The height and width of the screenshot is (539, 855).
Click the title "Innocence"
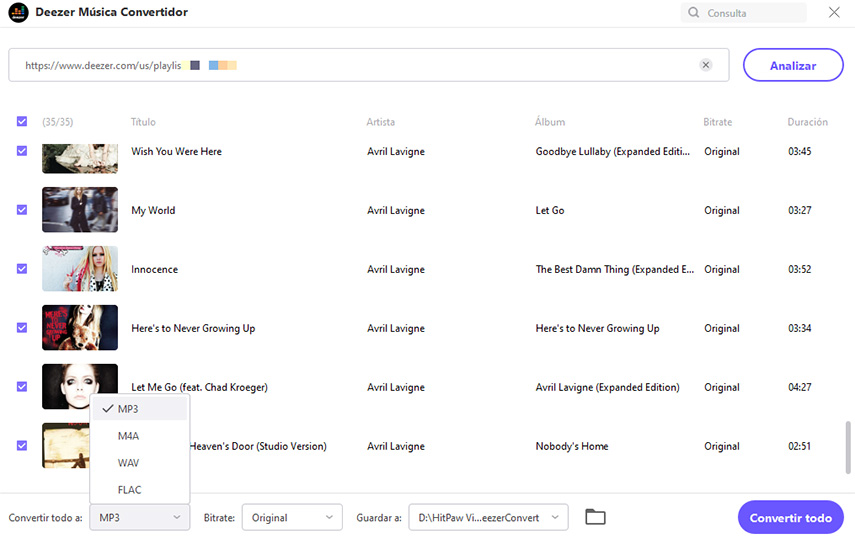pyautogui.click(x=154, y=269)
